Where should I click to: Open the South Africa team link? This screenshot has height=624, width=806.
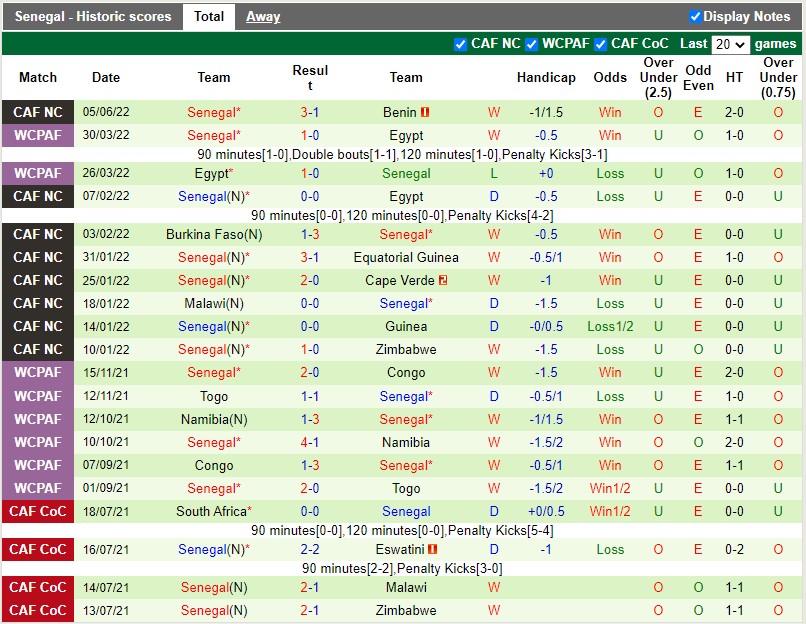[x=211, y=511]
